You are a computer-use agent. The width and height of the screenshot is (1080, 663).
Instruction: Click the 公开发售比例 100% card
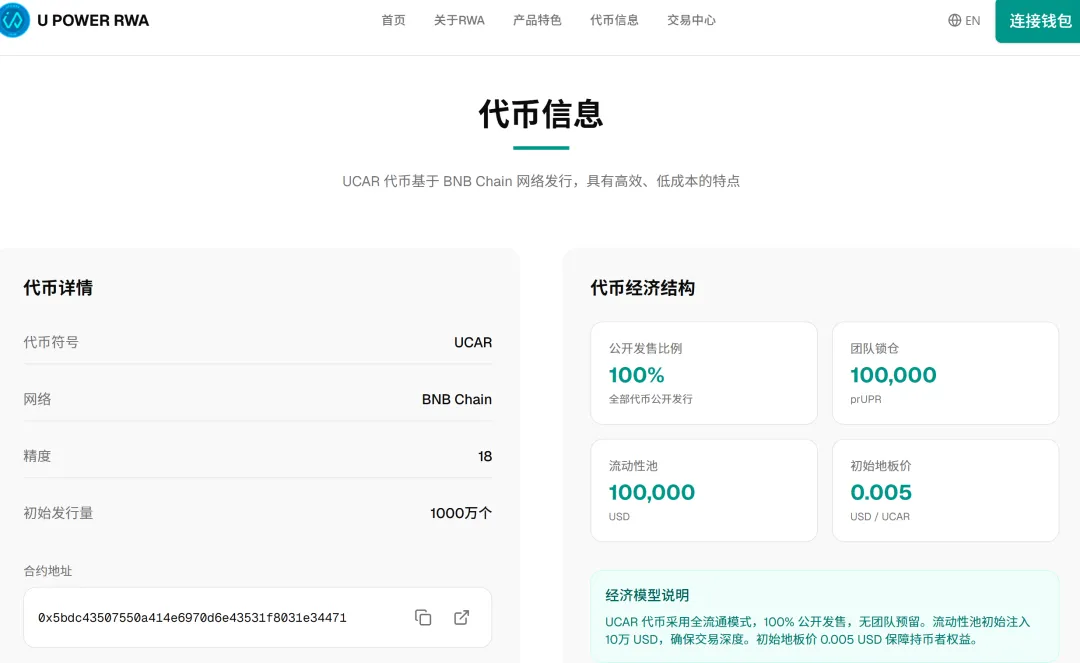click(704, 373)
